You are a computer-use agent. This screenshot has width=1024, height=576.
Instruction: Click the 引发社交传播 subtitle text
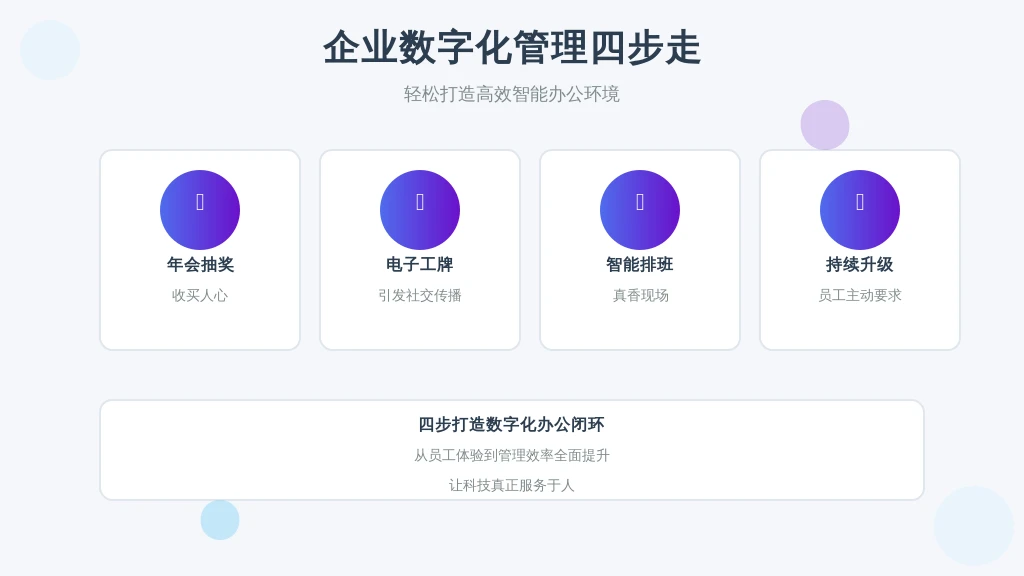click(x=420, y=295)
